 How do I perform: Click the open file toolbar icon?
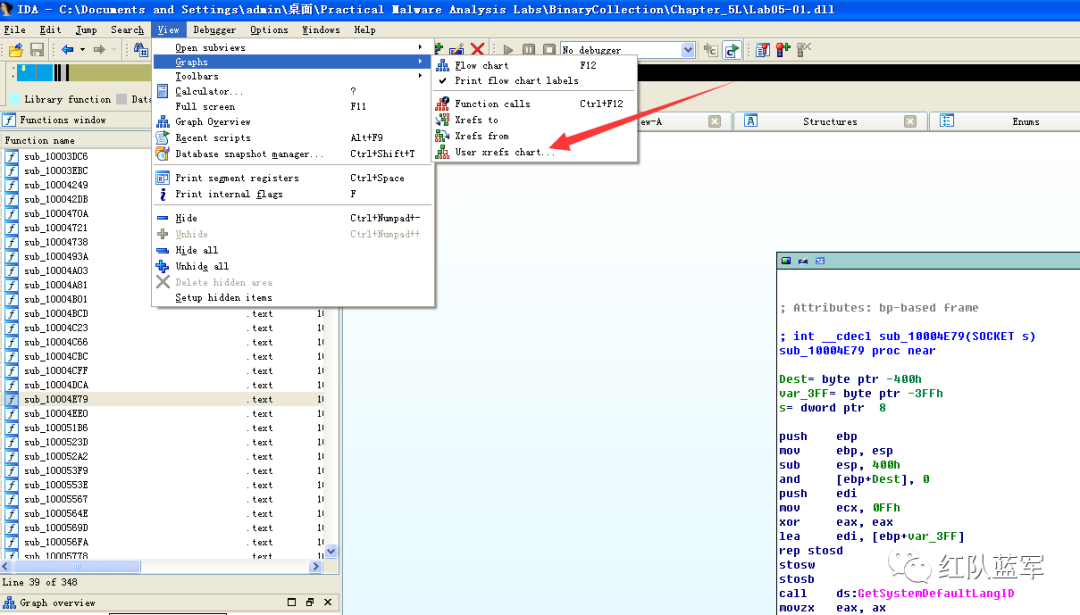pyautogui.click(x=16, y=50)
